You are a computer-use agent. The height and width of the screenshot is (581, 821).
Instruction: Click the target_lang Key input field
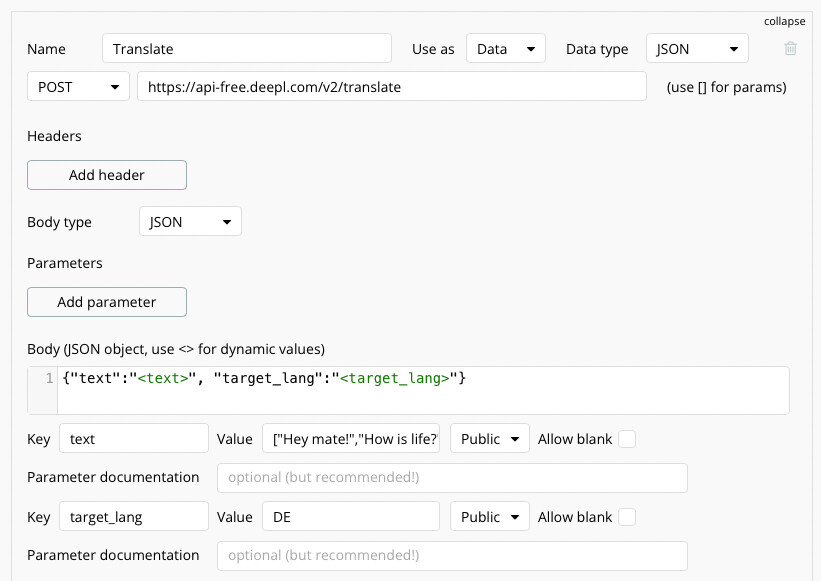click(x=134, y=517)
